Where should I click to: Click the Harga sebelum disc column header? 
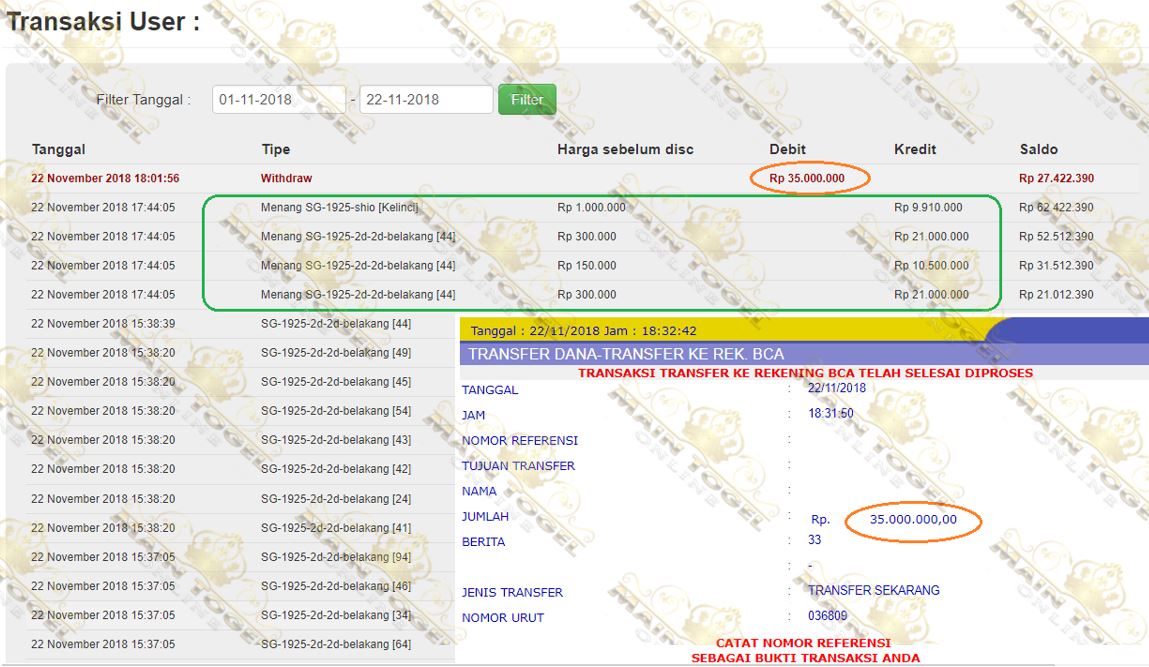coord(625,150)
